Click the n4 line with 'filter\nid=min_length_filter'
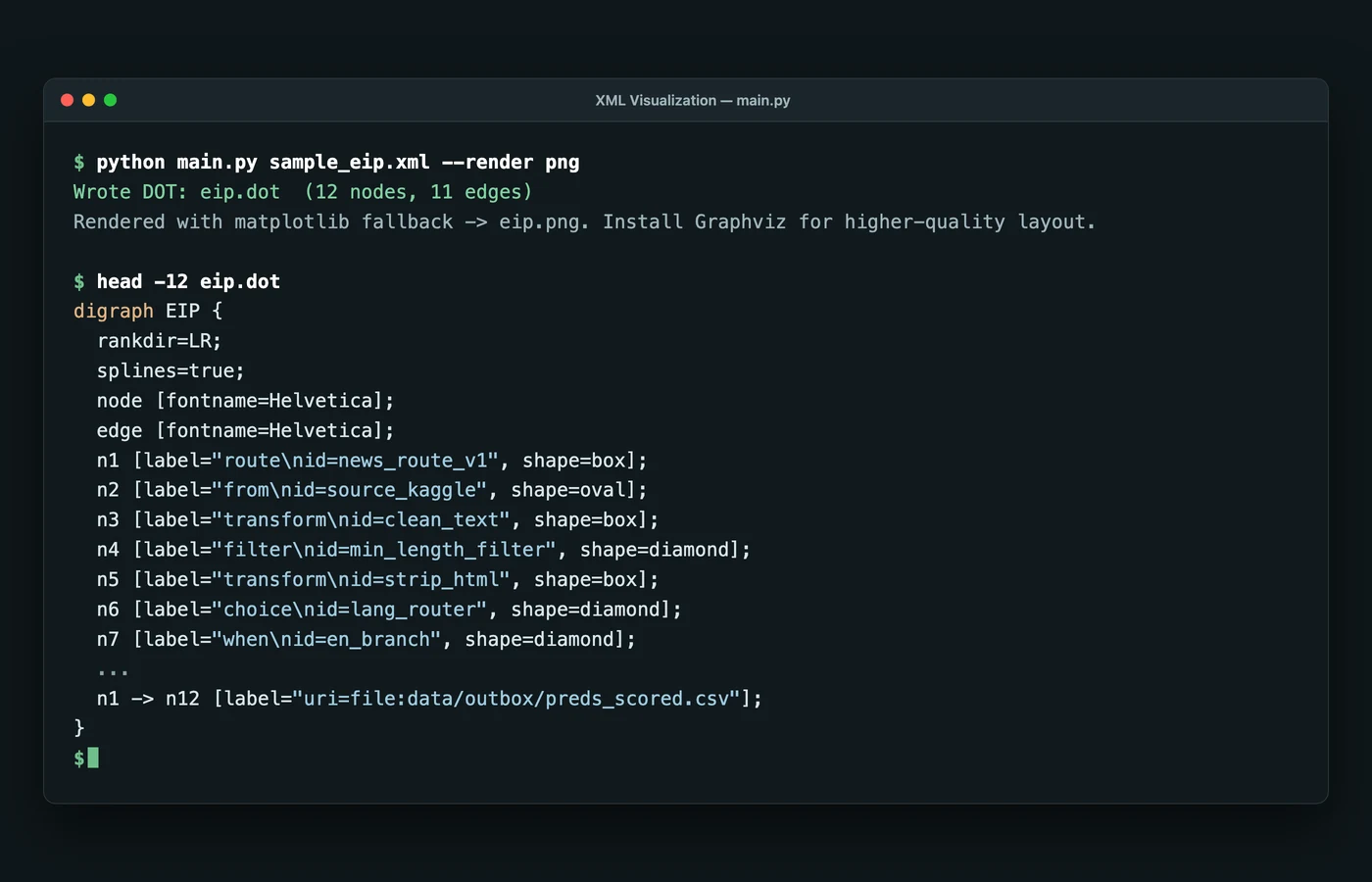The height and width of the screenshot is (882, 1372). [x=423, y=550]
